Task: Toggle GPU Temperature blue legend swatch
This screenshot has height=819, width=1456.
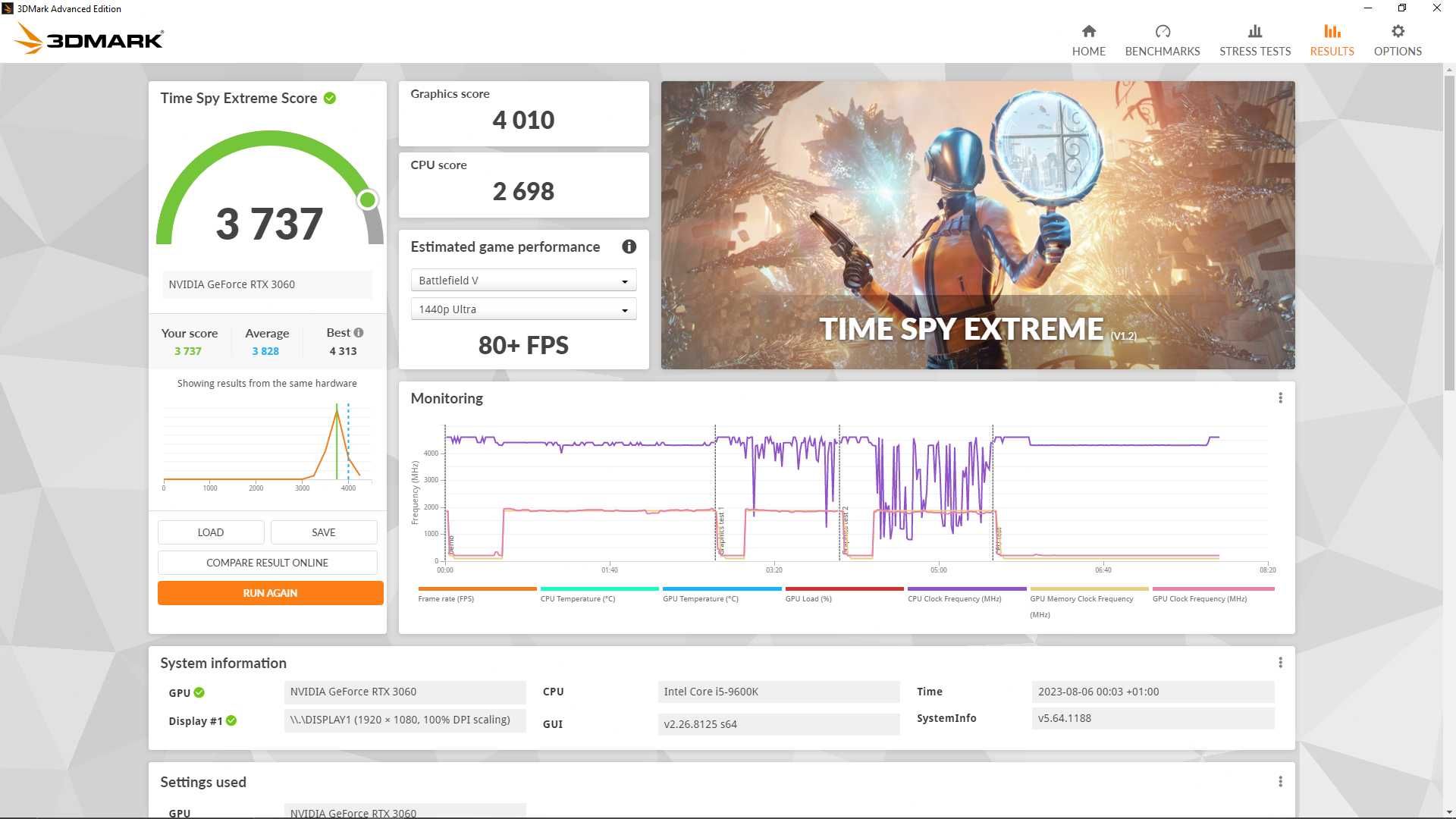Action: point(722,588)
